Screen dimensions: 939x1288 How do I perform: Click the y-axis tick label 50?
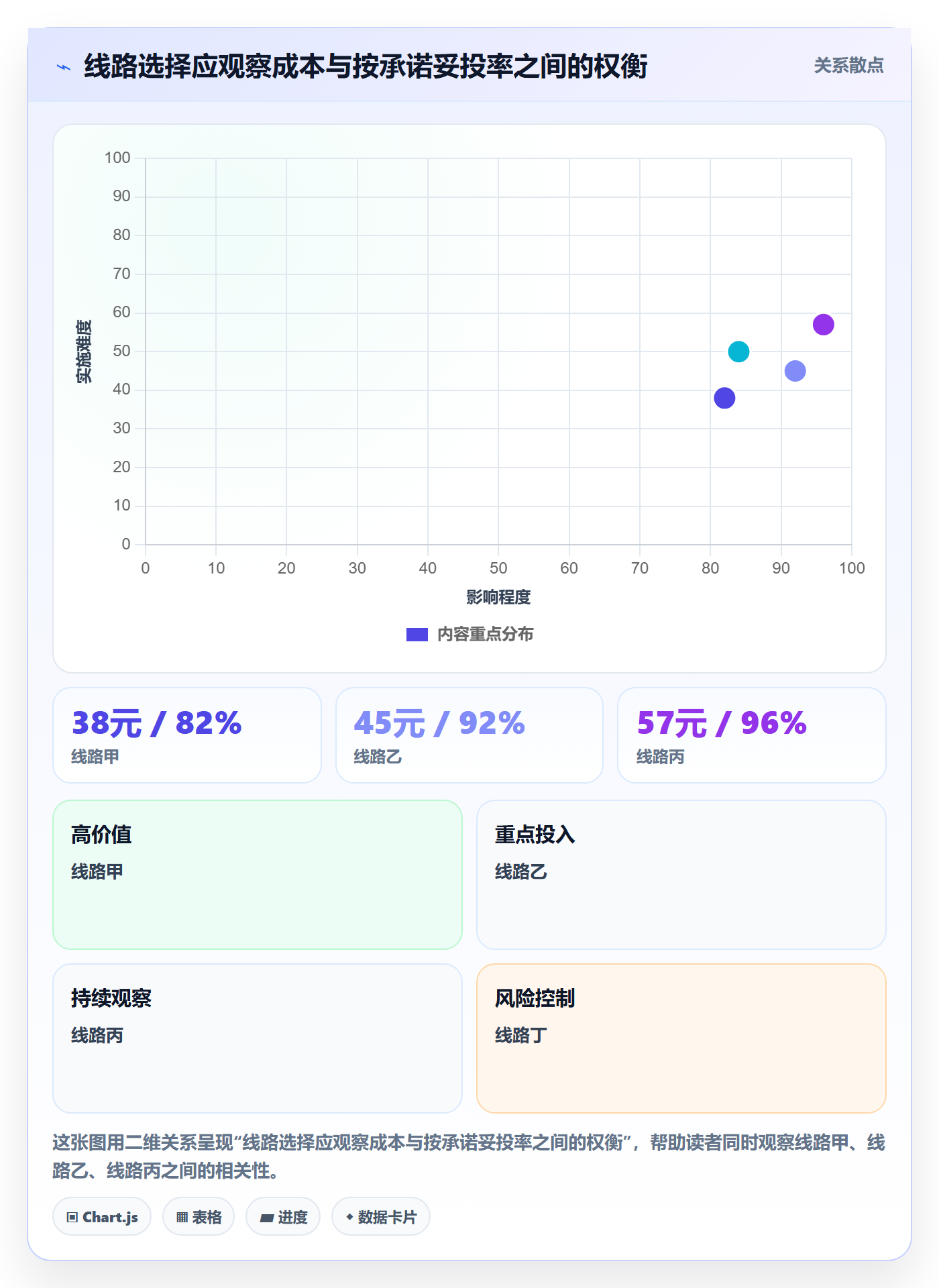click(121, 351)
